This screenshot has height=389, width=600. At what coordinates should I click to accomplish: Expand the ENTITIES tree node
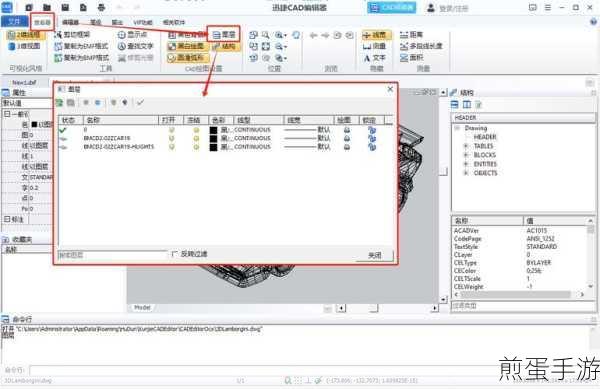(x=466, y=164)
